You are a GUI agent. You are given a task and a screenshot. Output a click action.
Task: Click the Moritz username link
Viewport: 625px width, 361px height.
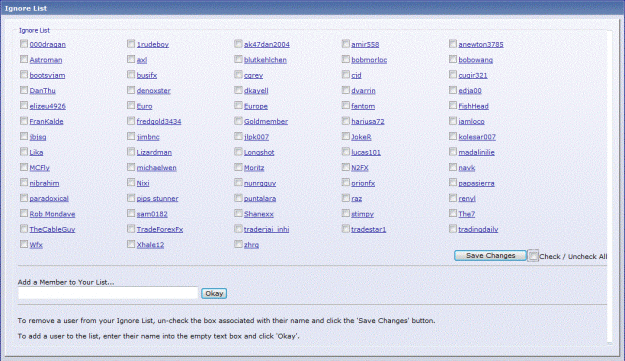254,168
